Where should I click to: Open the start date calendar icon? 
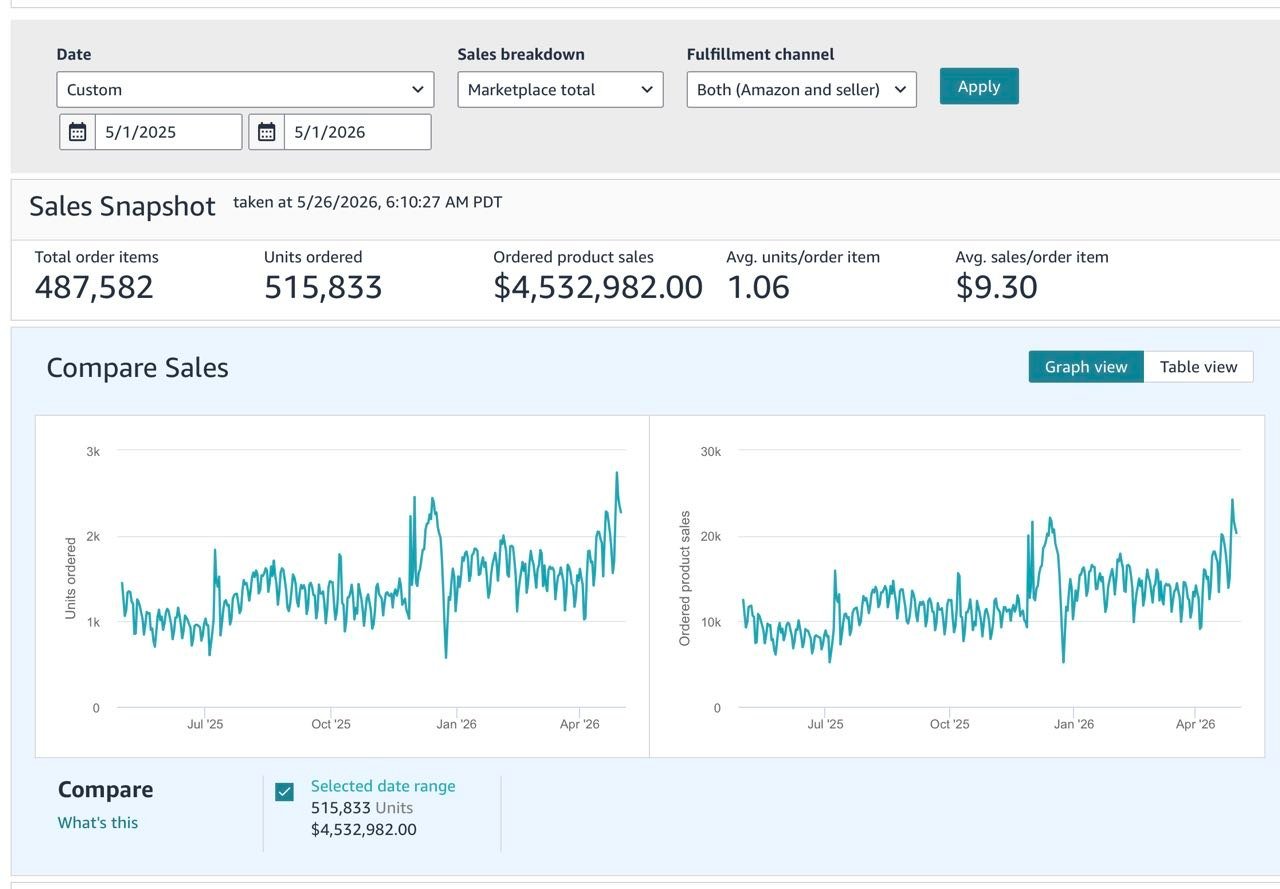pos(78,132)
